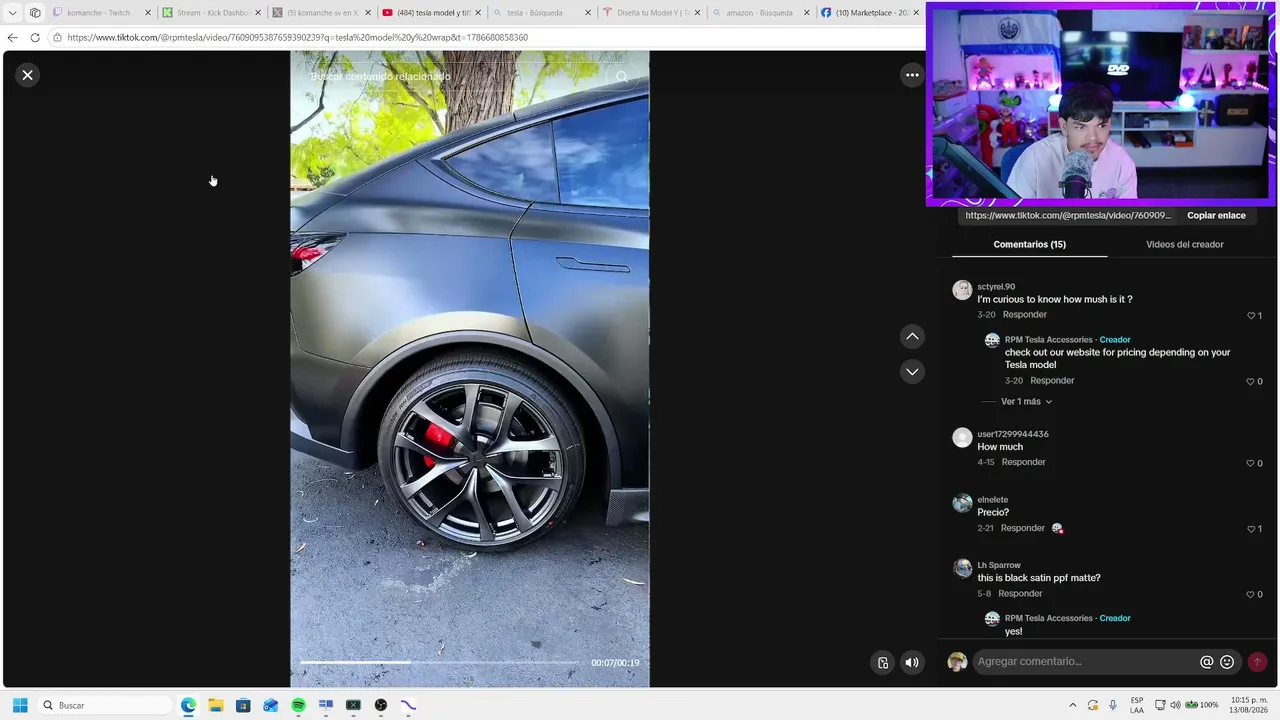The width and height of the screenshot is (1280, 720).
Task: Reply to sctyrel.90's comment
Action: (1024, 315)
